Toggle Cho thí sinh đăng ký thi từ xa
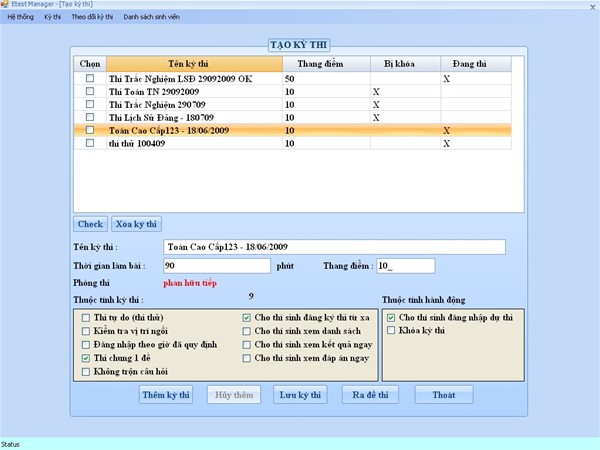The image size is (600, 450). point(247,317)
